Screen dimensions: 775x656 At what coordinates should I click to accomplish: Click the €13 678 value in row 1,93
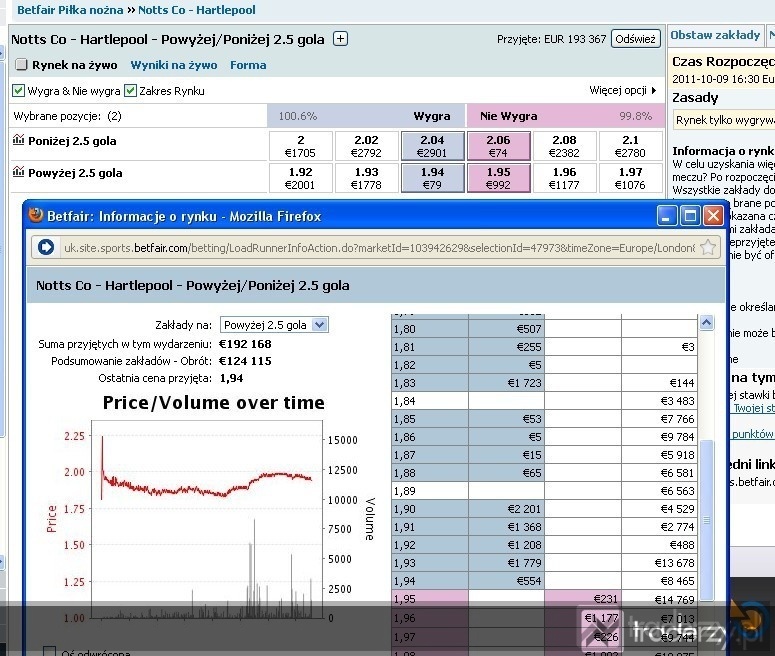coord(675,563)
